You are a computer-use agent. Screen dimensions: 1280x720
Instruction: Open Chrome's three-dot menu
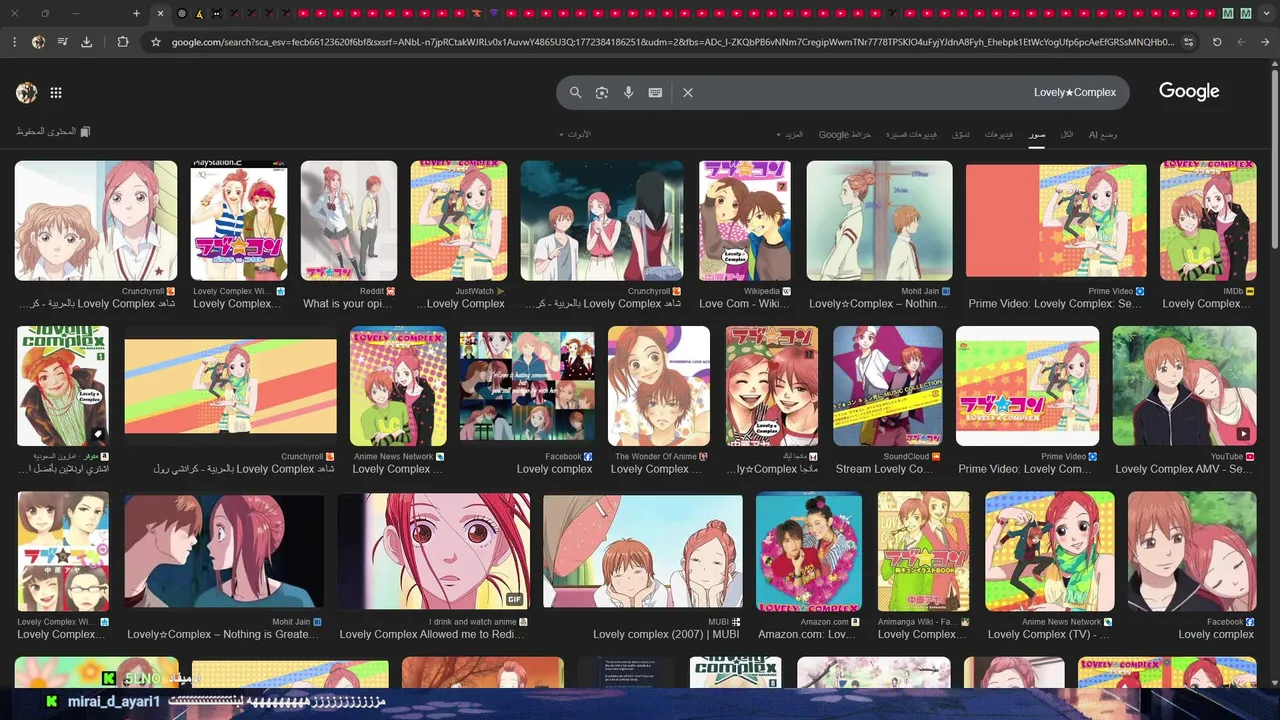click(x=14, y=42)
